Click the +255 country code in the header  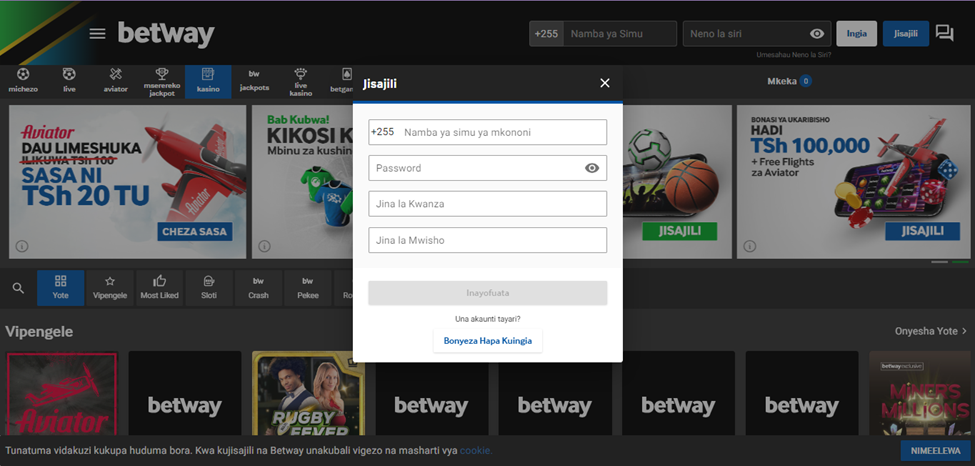pos(547,34)
